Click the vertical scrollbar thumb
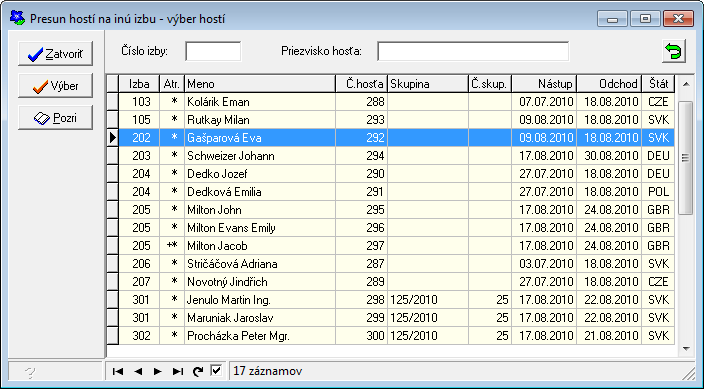The width and height of the screenshot is (704, 389). 686,158
